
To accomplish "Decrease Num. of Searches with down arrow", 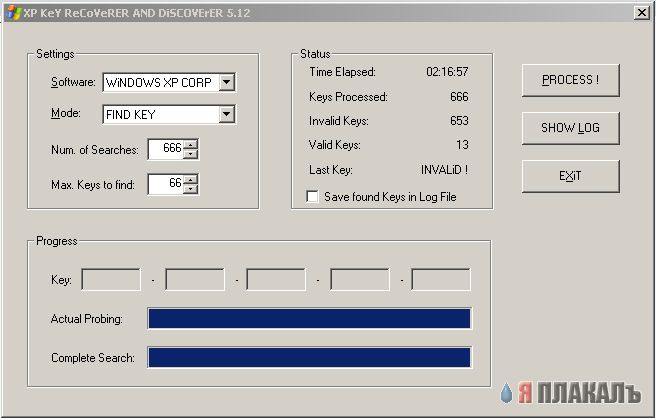I will pyautogui.click(x=190, y=154).
